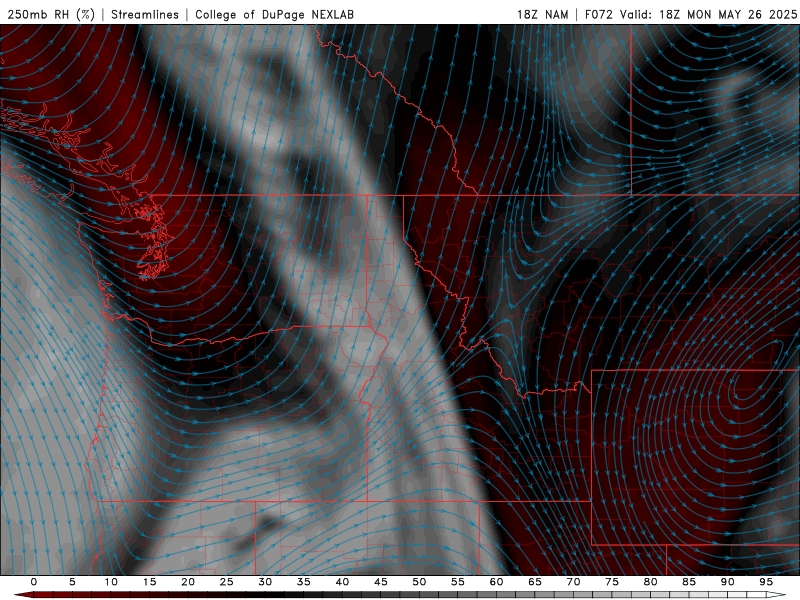Click the colorbar label '90'

727,582
